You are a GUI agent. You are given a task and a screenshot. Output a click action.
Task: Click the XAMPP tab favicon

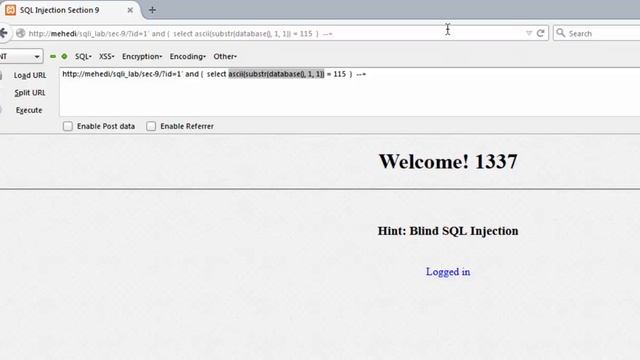[x=11, y=10]
